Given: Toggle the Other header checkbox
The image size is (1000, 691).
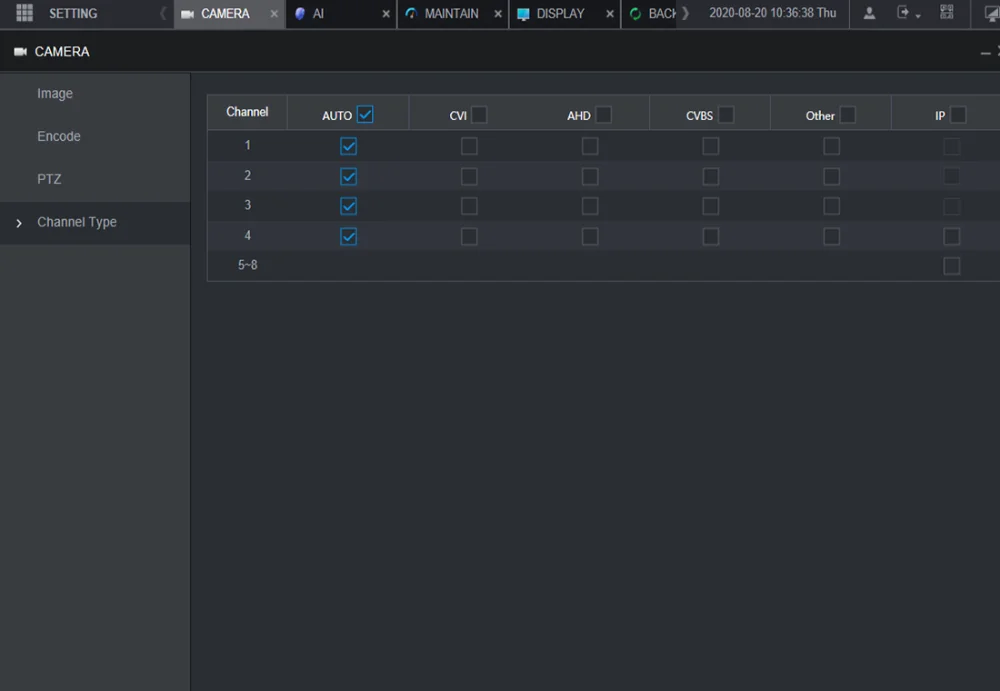Looking at the screenshot, I should pyautogui.click(x=848, y=115).
